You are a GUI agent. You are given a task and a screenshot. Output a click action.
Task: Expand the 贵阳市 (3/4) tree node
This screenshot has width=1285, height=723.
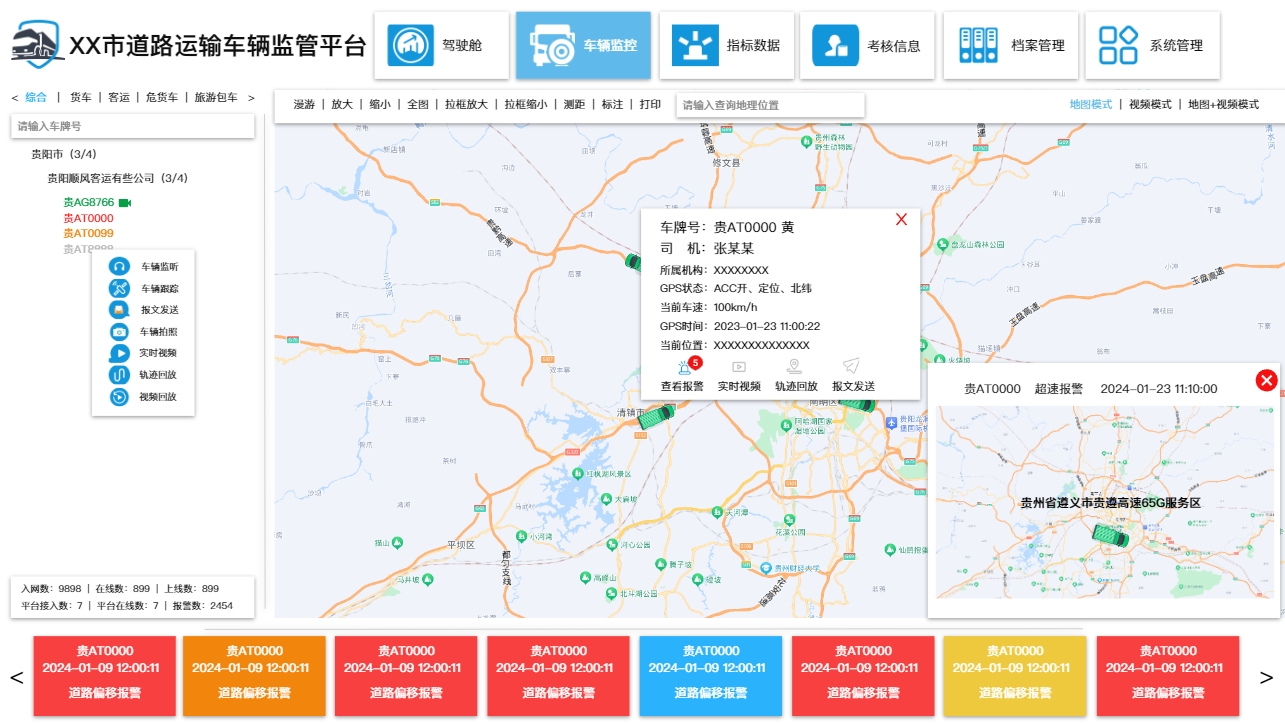64,154
